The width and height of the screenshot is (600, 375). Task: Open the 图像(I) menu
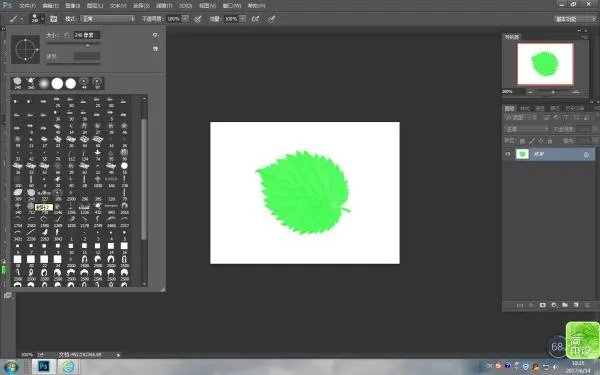[x=72, y=6]
